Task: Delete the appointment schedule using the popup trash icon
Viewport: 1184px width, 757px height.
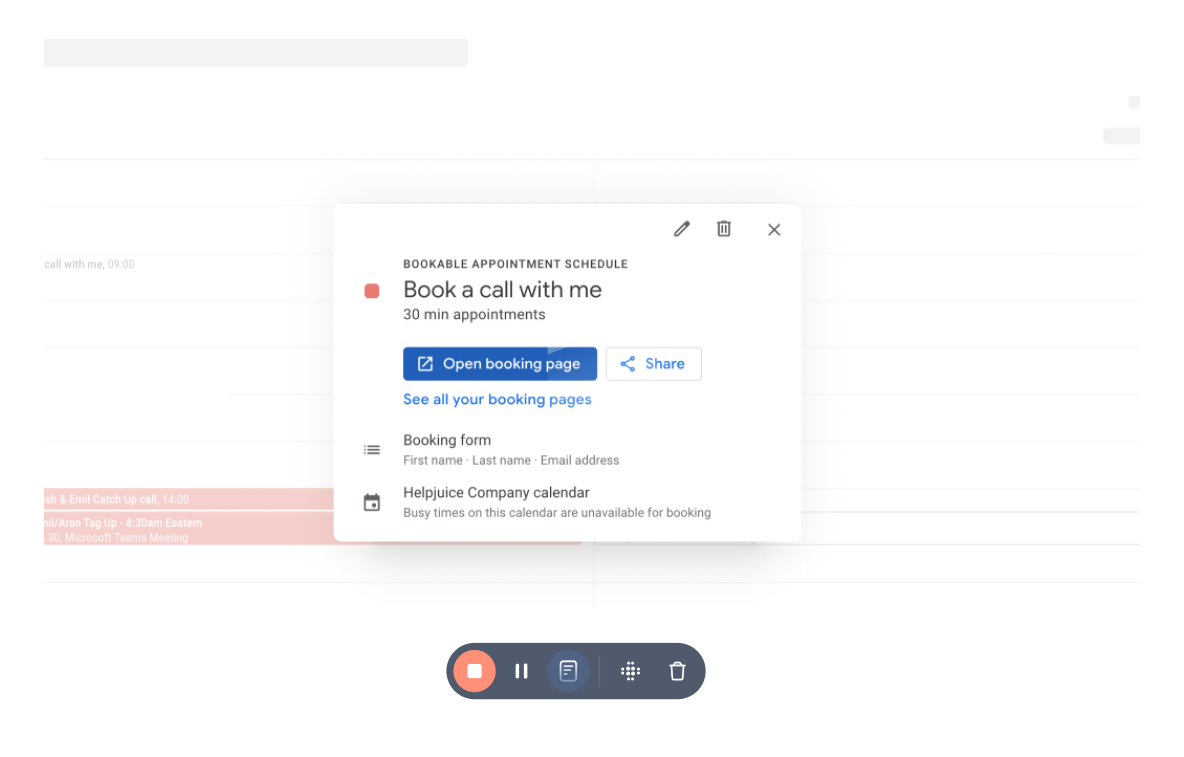Action: 724,229
